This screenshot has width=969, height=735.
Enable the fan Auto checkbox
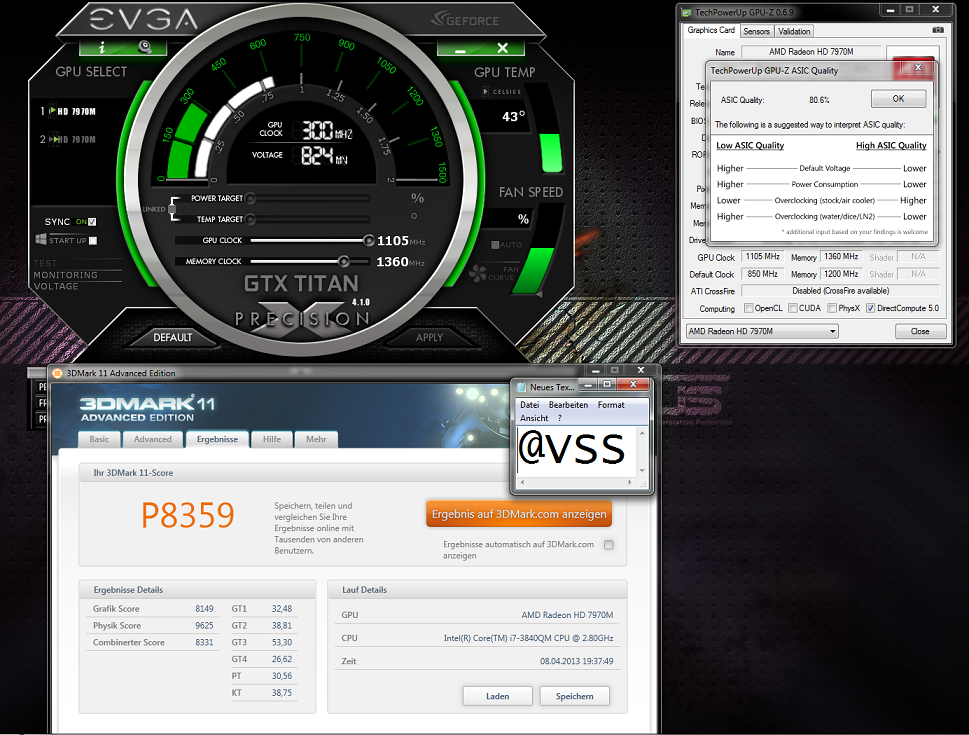[x=495, y=245]
